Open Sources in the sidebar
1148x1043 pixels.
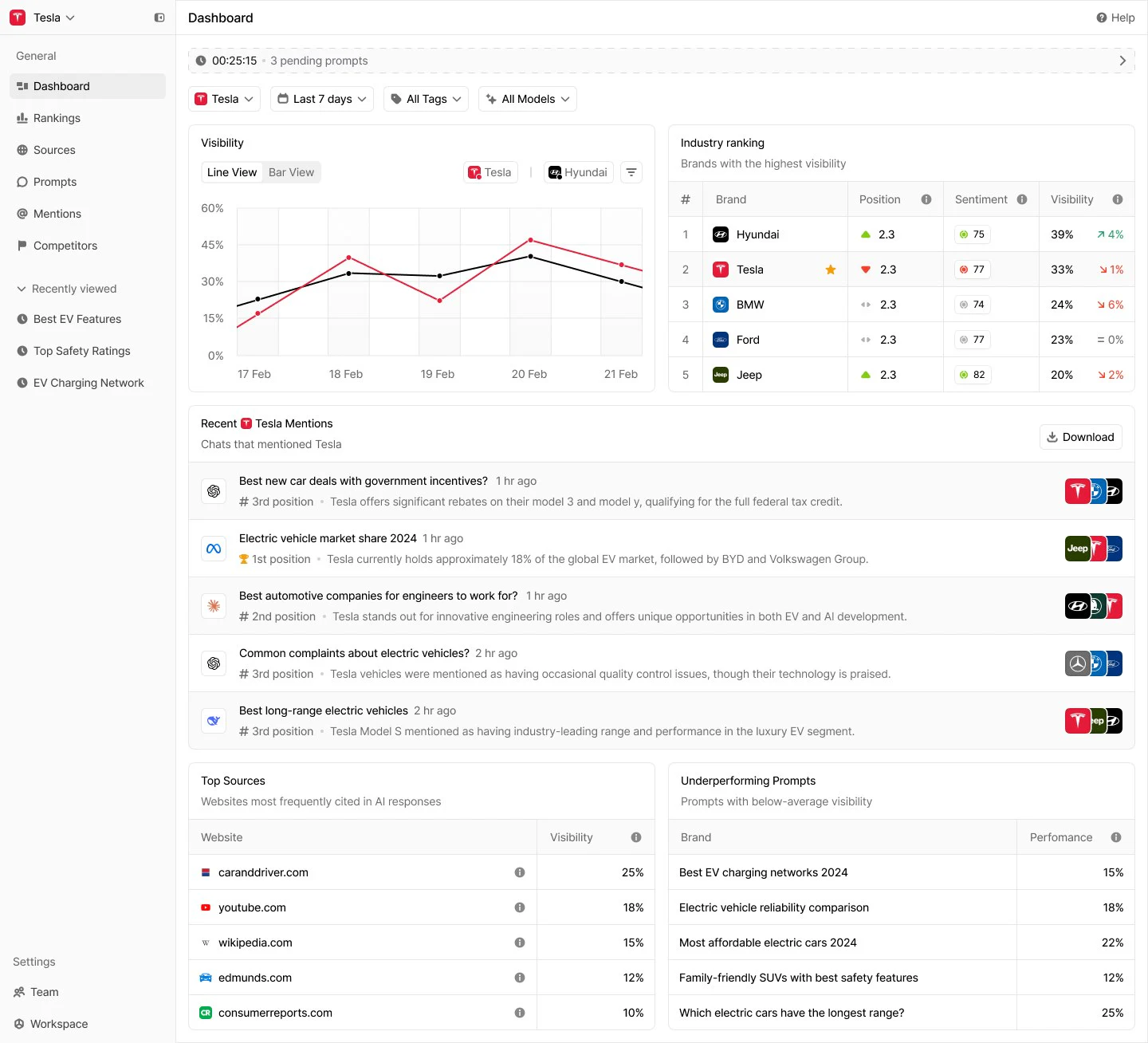point(88,150)
